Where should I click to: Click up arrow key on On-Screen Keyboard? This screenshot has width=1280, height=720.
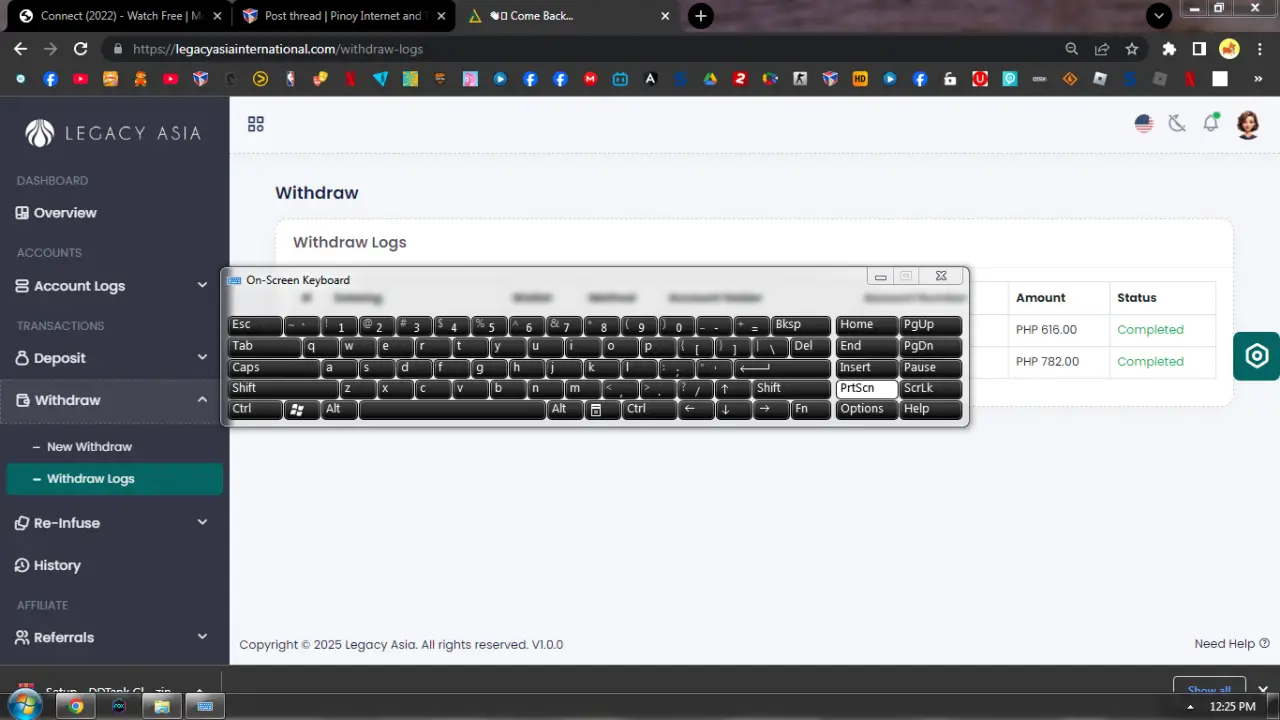(733, 388)
